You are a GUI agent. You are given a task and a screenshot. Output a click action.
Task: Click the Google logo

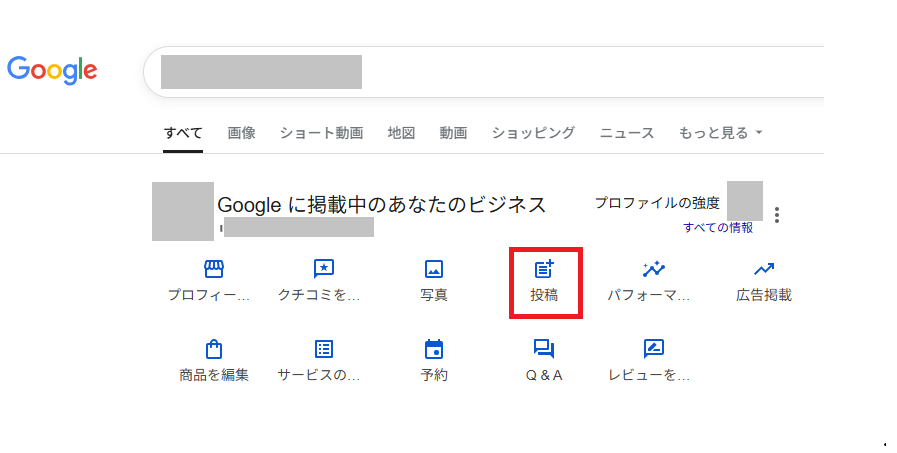pos(52,70)
